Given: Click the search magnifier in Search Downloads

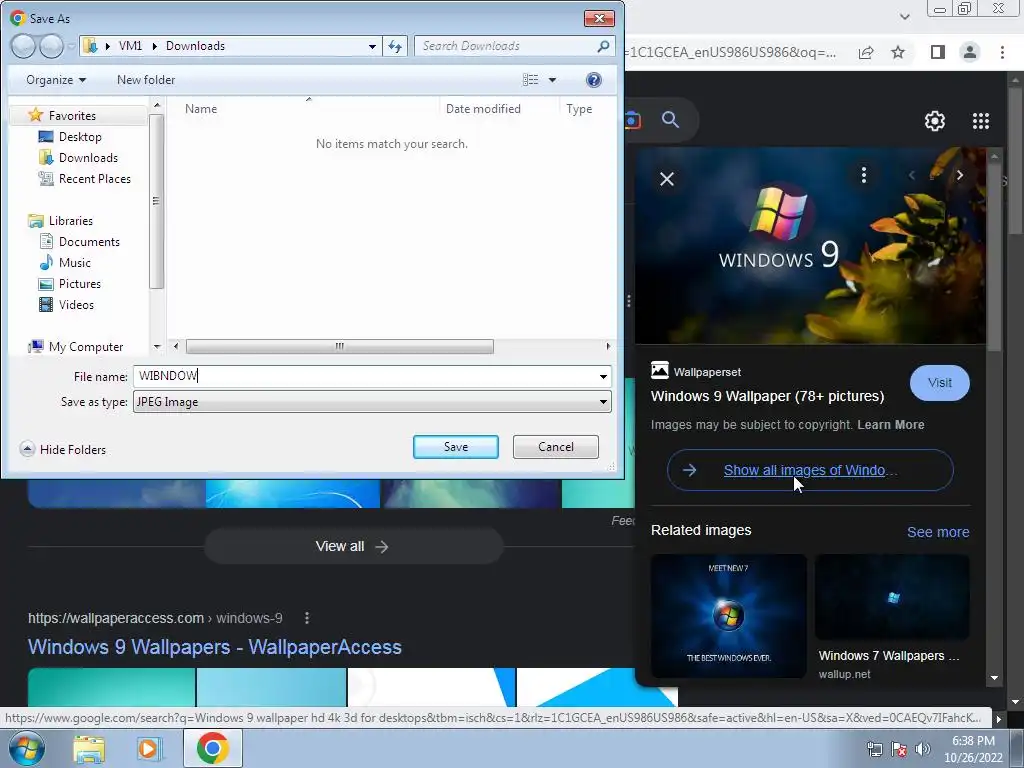Looking at the screenshot, I should [603, 46].
